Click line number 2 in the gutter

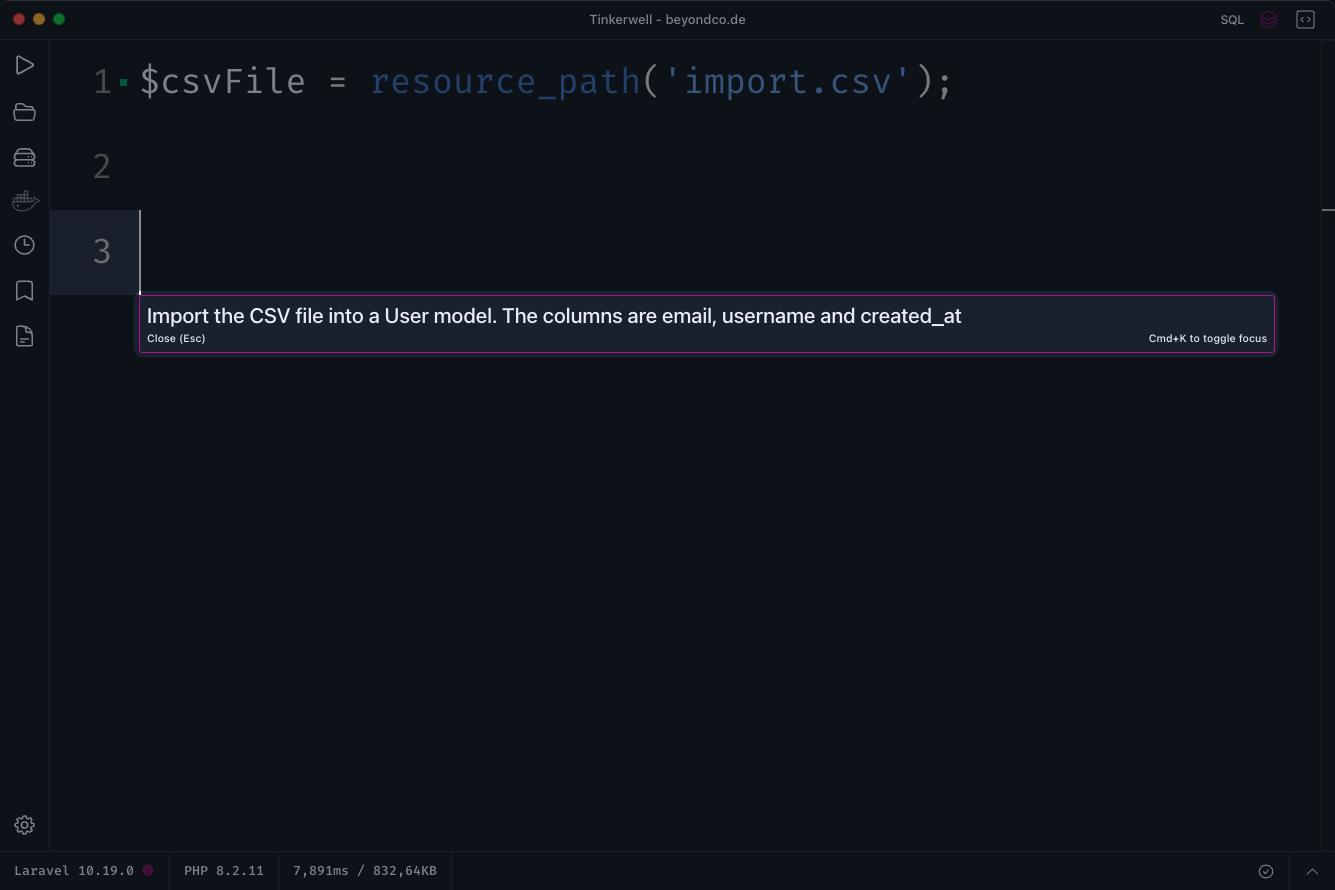(x=102, y=167)
